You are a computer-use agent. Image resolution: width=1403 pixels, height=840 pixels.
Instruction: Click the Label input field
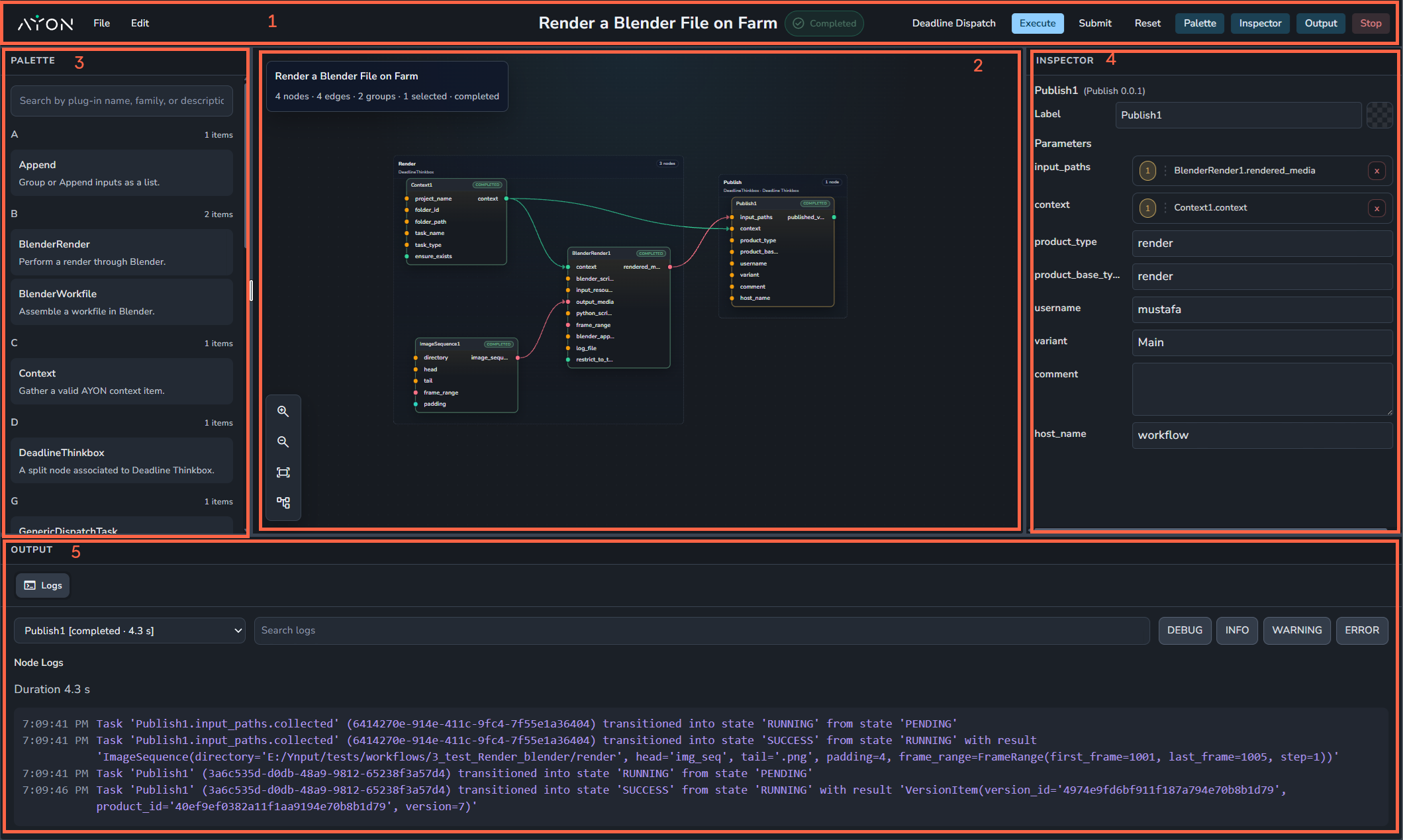[x=1238, y=115]
